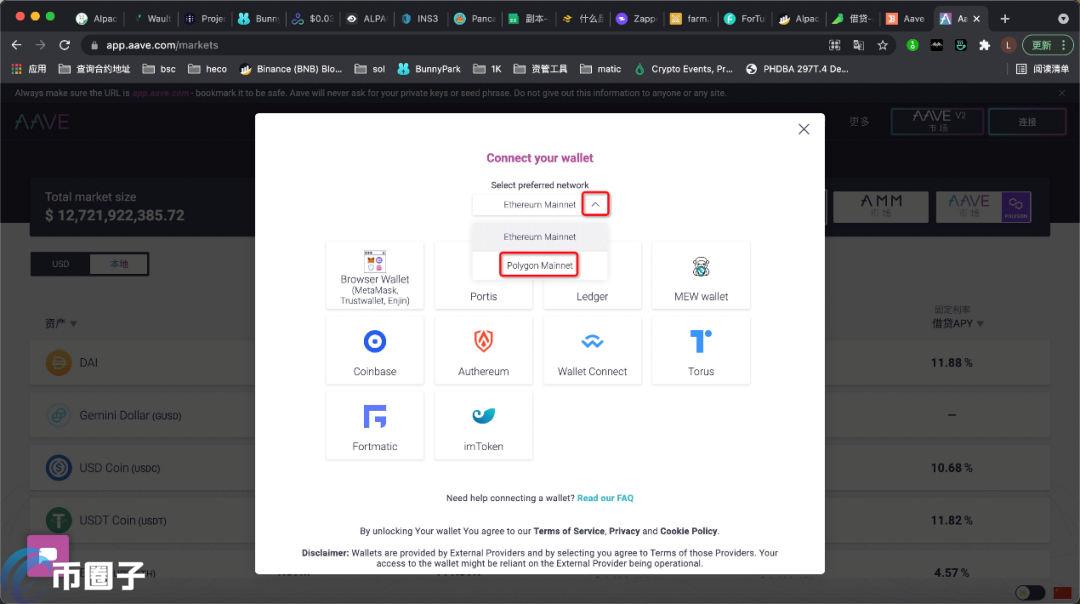
Task: Close the Connect your wallet dialog
Action: 803,129
